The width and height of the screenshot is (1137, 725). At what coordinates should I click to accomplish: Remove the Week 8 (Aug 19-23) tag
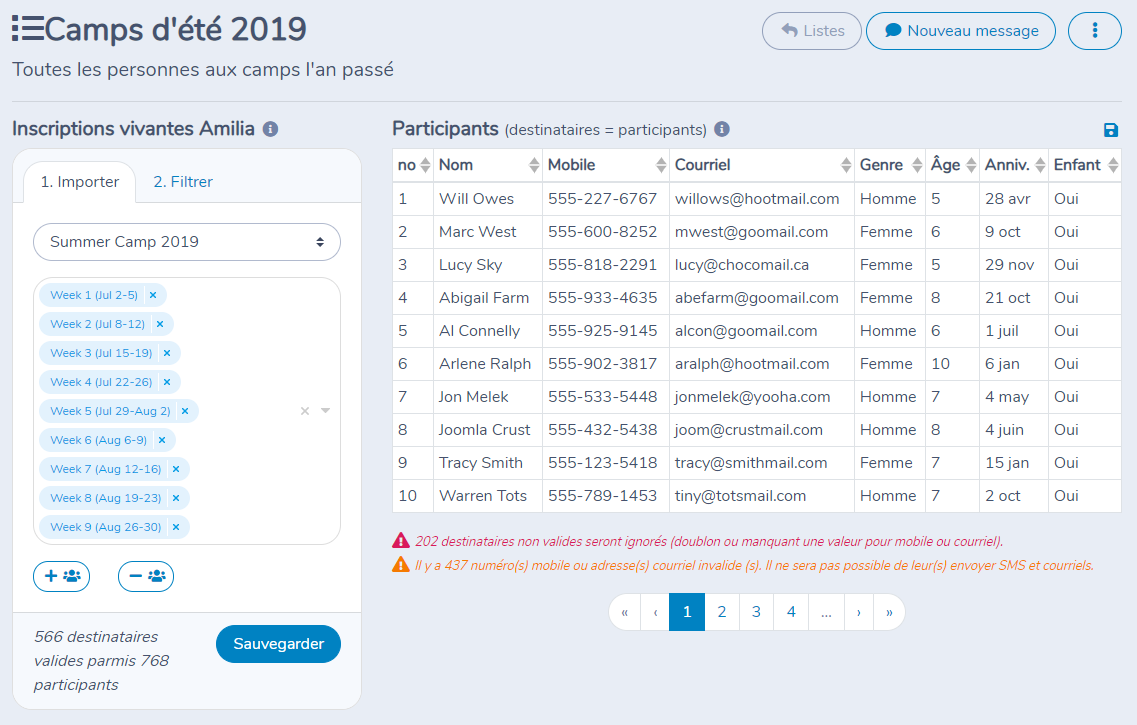click(175, 498)
